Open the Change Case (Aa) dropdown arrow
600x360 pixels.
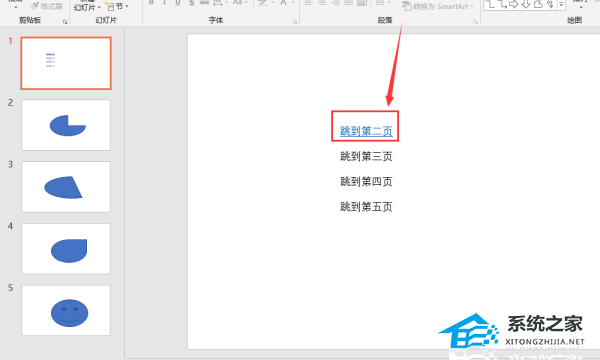[246, 3]
